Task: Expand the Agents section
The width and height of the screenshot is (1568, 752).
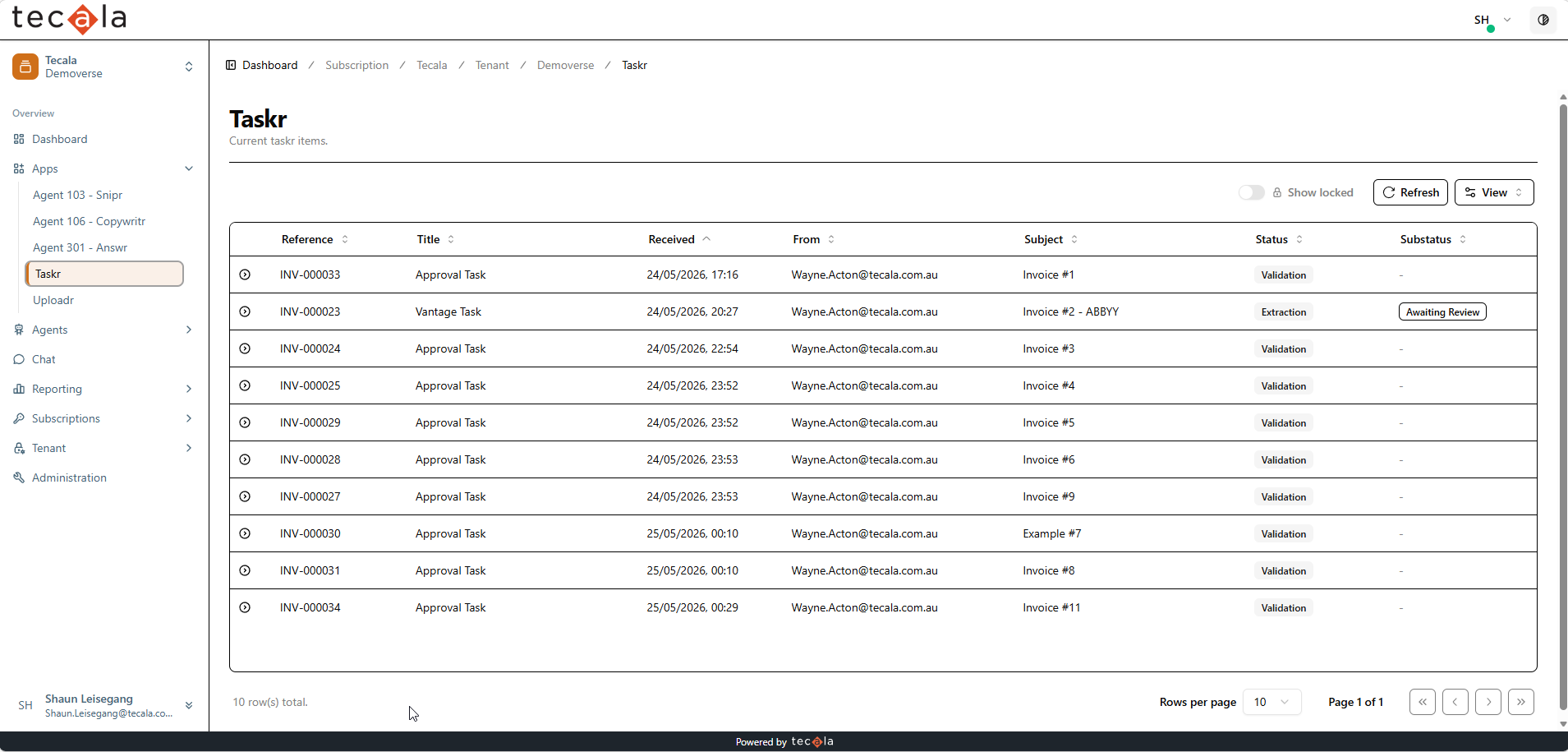Action: (189, 330)
